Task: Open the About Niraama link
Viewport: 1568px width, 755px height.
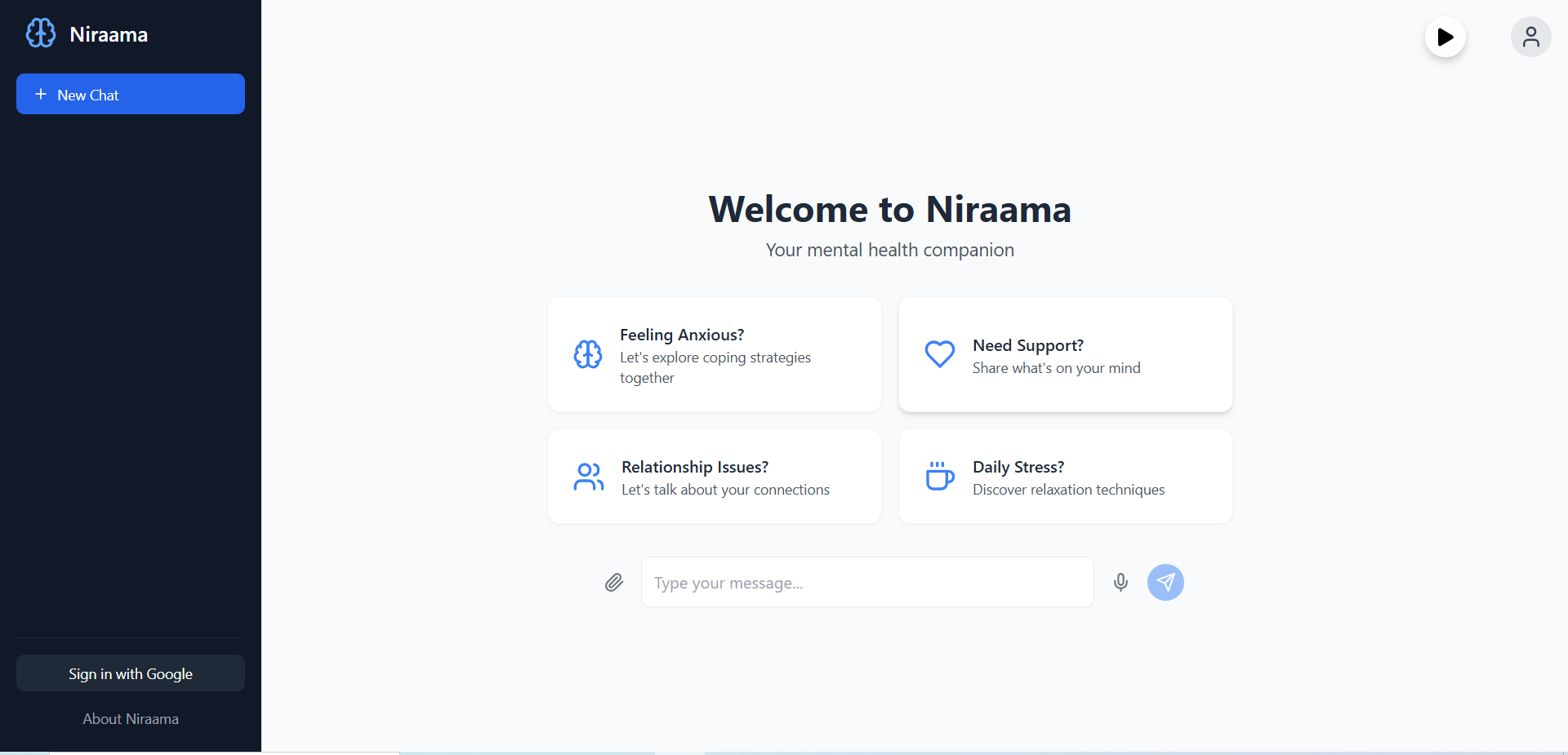Action: 131,719
